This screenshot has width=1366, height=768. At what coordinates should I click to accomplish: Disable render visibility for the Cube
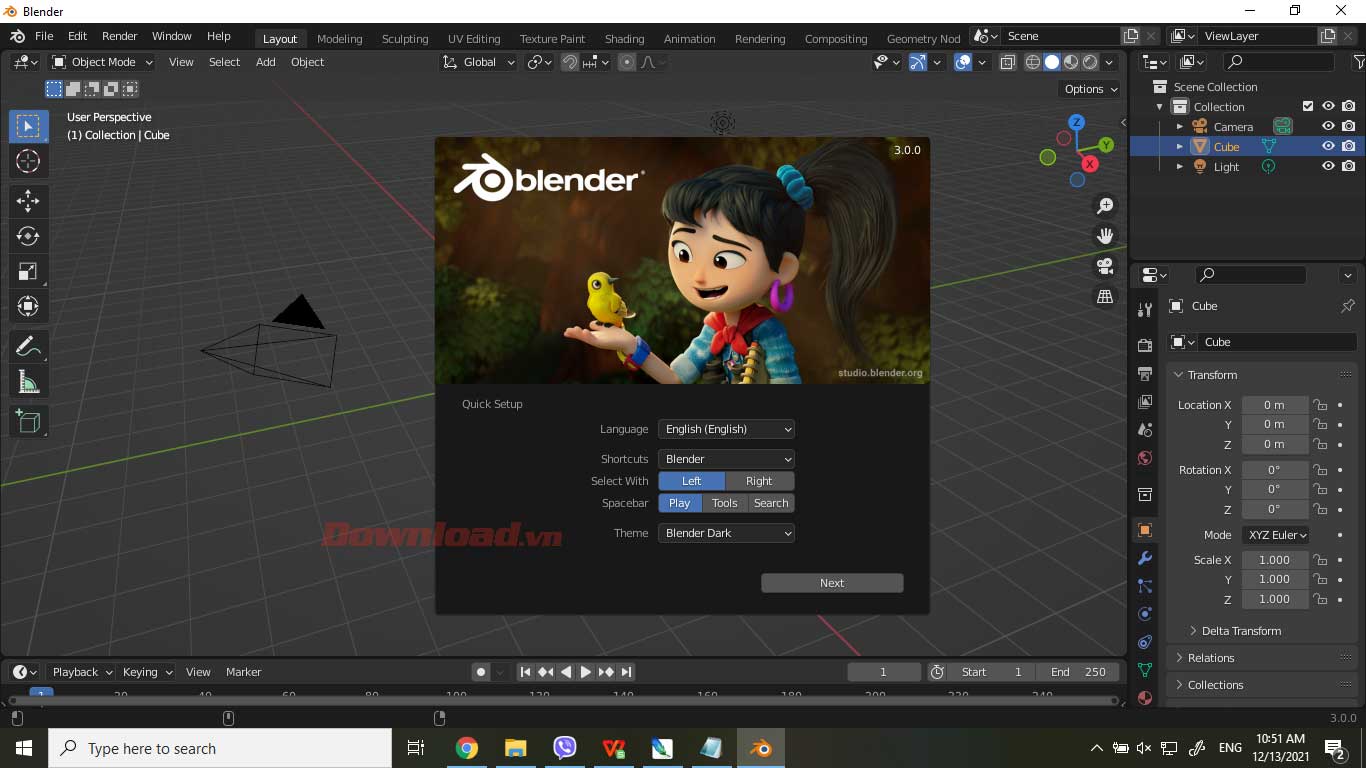click(x=1348, y=145)
